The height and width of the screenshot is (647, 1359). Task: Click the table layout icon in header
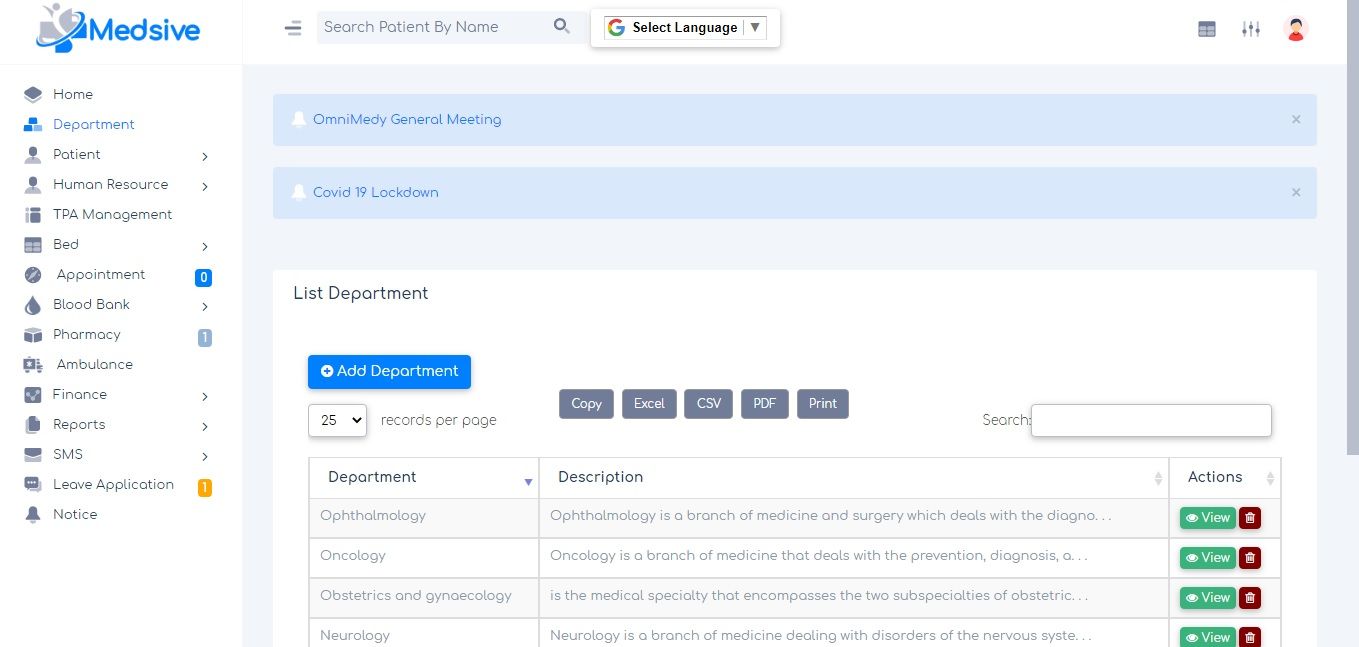coord(1207,30)
